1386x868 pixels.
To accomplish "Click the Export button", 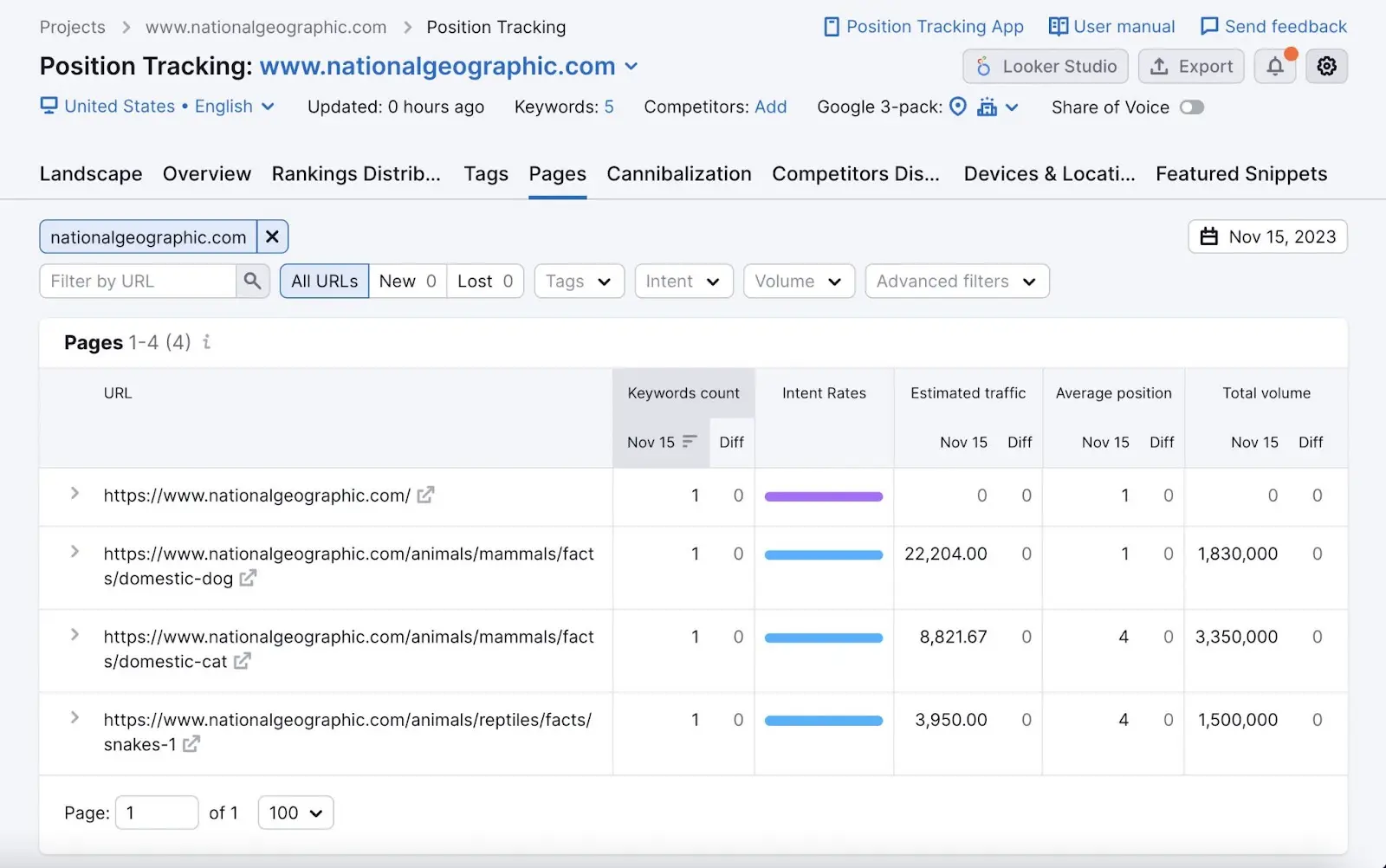I will click(x=1191, y=67).
